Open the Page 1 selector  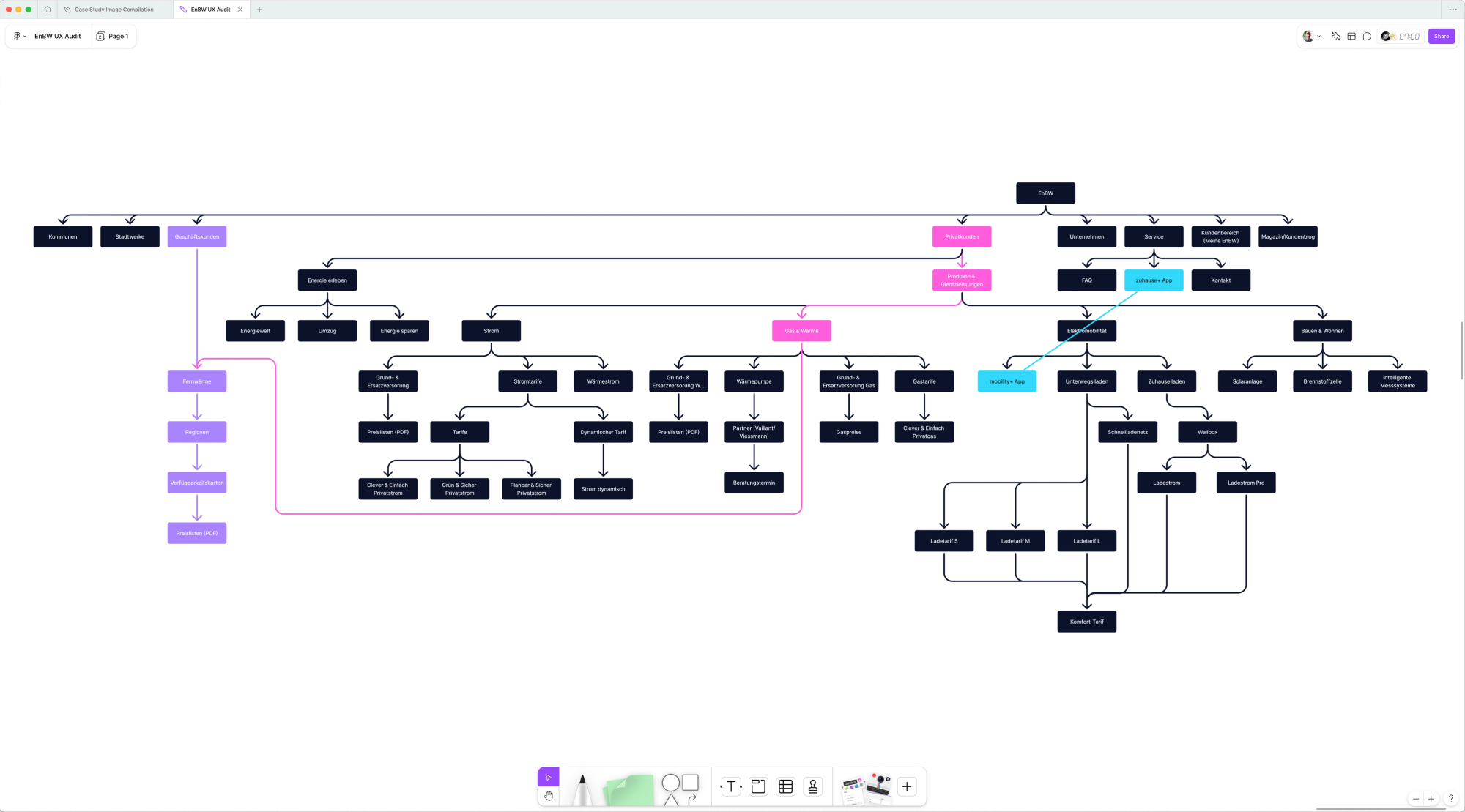pos(113,36)
